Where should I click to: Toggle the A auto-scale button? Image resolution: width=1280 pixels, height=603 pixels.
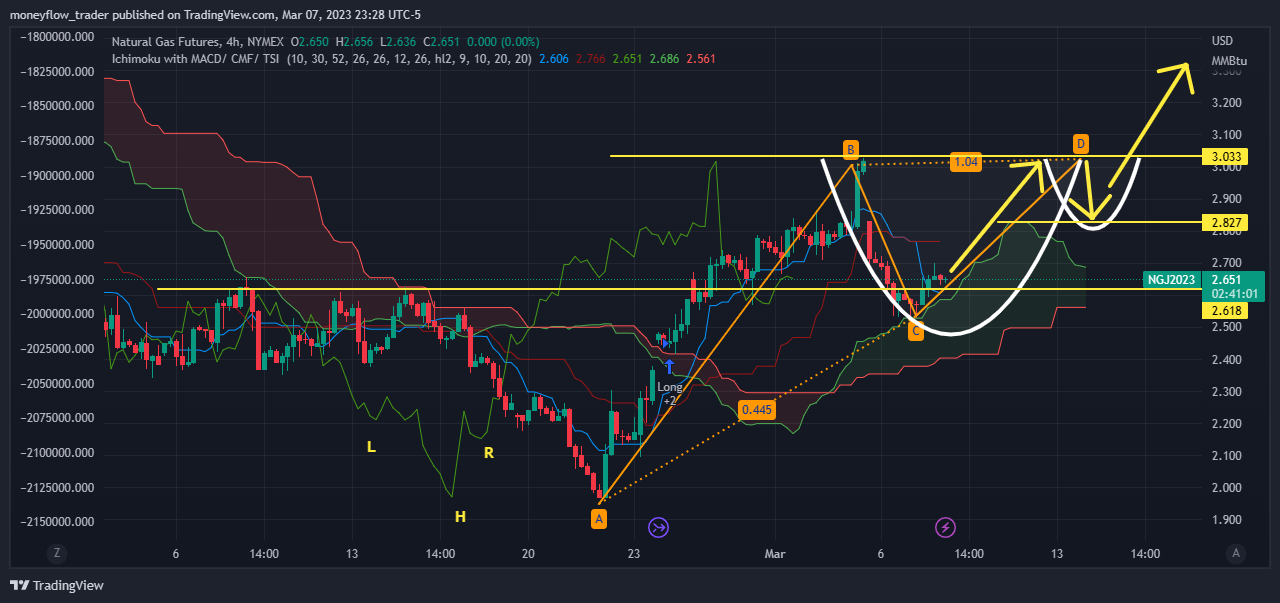pos(1237,553)
